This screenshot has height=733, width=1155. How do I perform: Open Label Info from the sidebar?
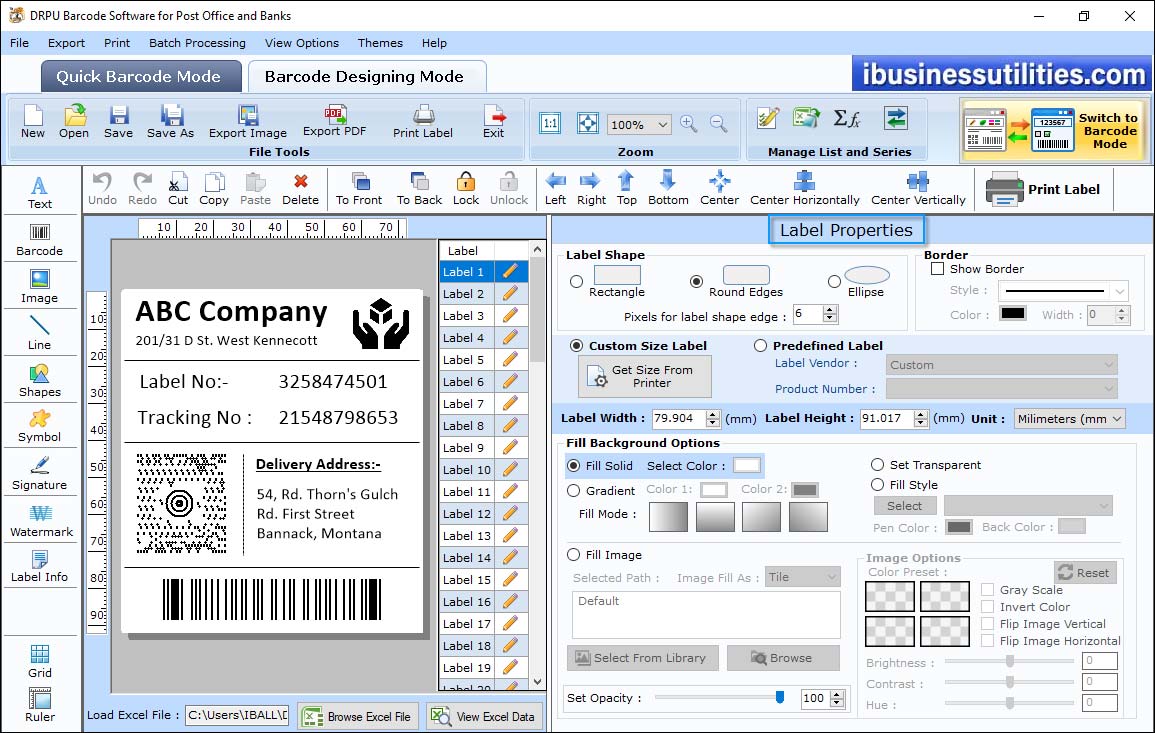40,567
